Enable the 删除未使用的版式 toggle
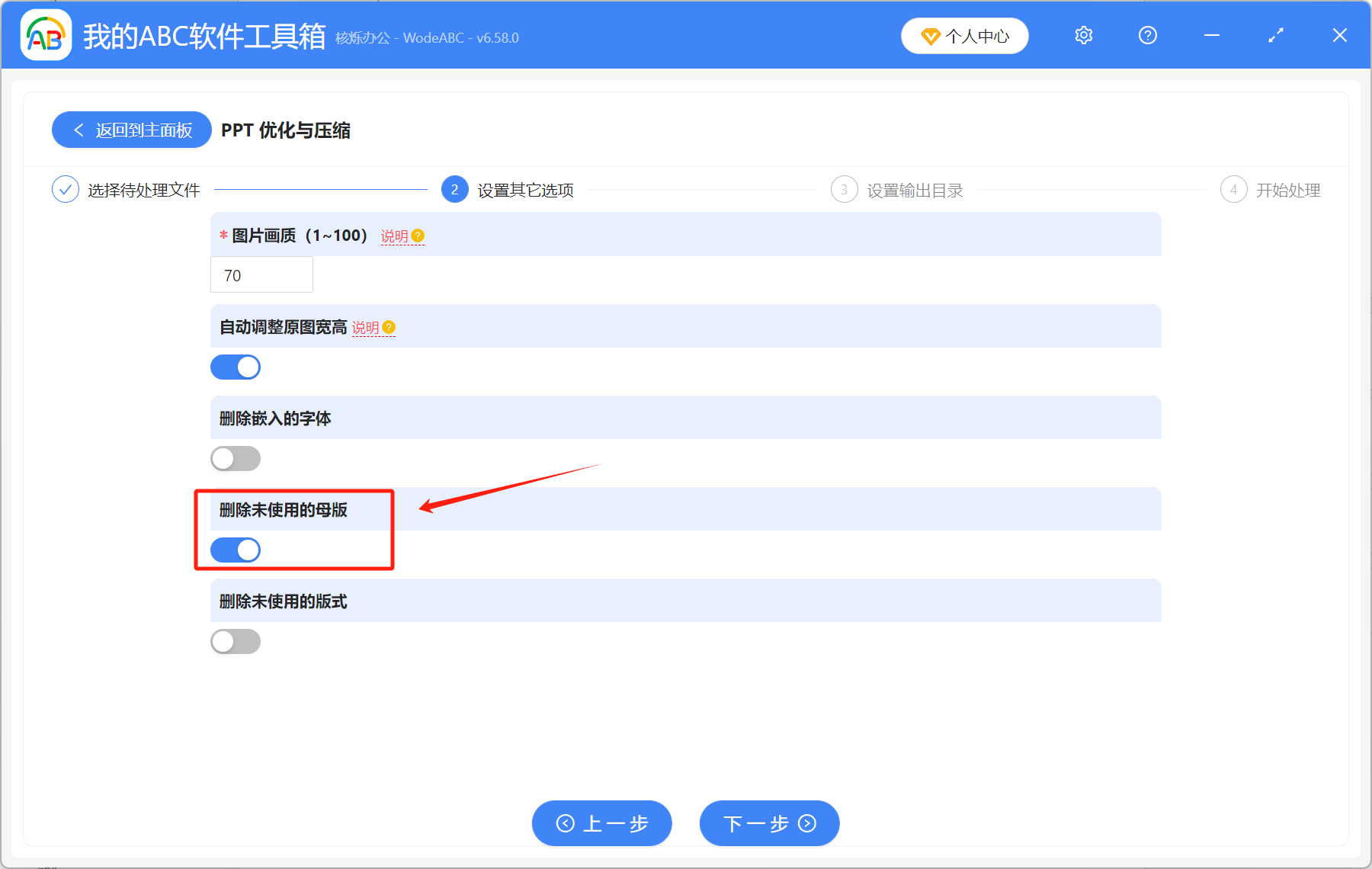The height and width of the screenshot is (869, 1372). pyautogui.click(x=235, y=641)
